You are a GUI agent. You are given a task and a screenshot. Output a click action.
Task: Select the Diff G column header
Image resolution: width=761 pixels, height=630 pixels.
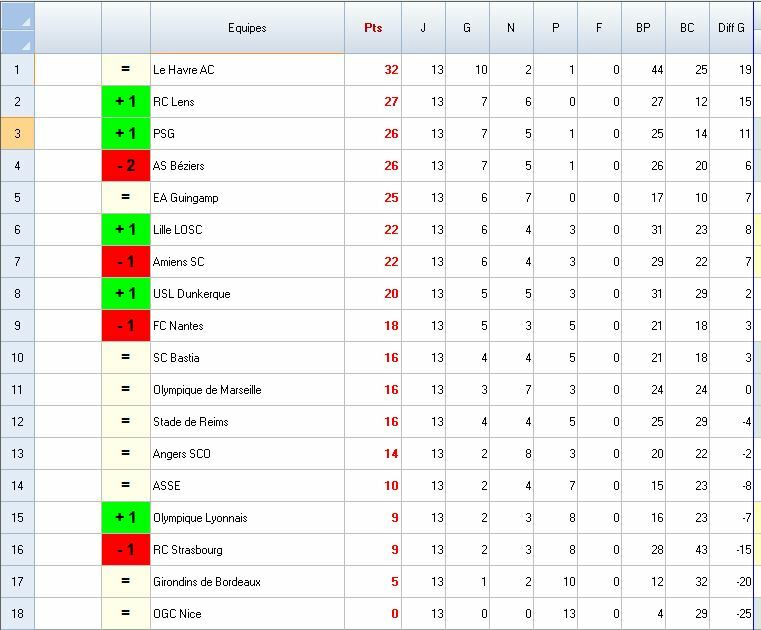click(732, 28)
